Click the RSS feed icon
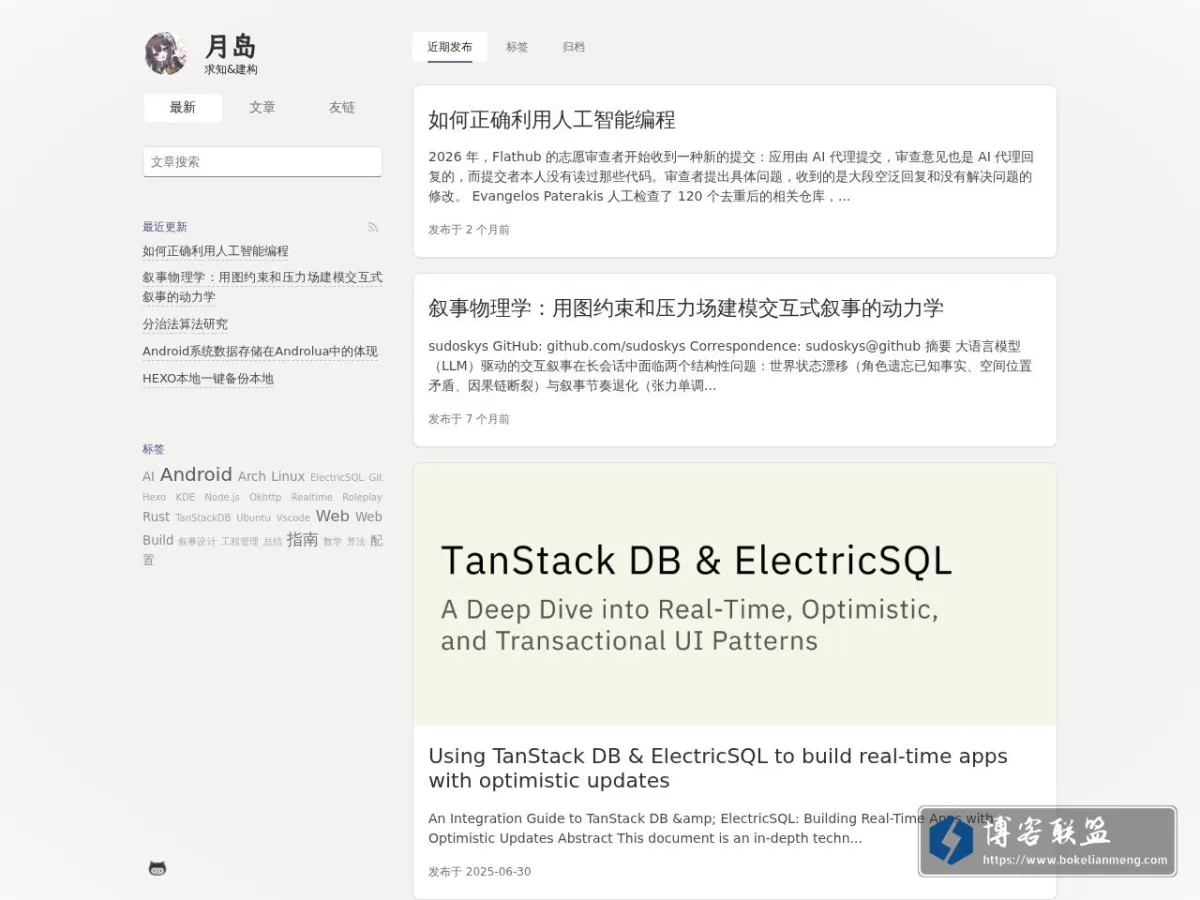The image size is (1200, 900). [x=373, y=227]
